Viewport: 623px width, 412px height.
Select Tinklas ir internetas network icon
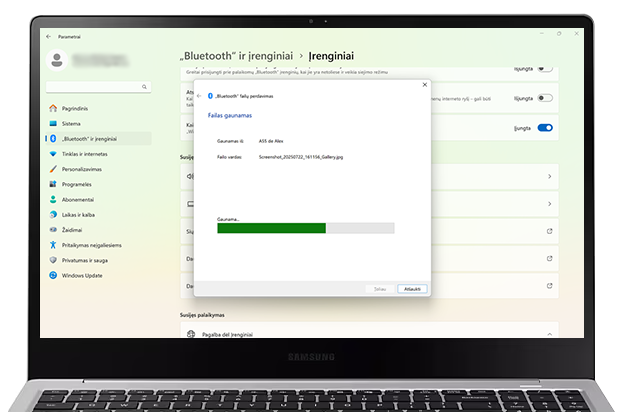pyautogui.click(x=52, y=154)
